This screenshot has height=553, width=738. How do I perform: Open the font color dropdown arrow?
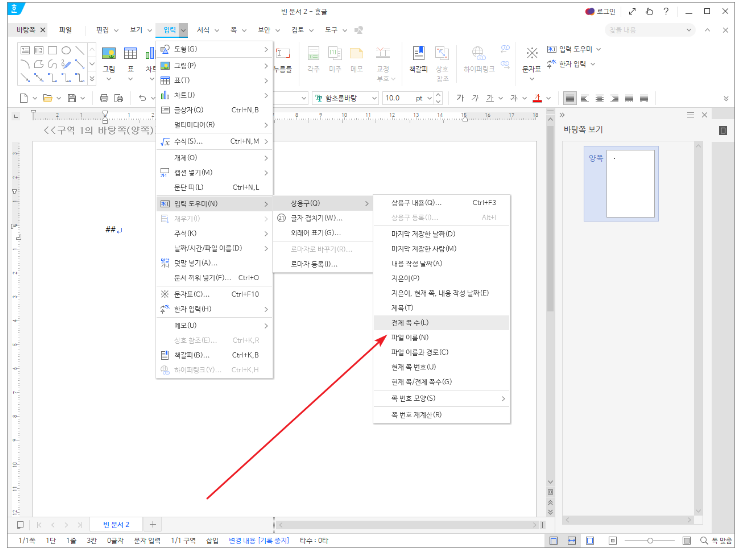tap(548, 98)
